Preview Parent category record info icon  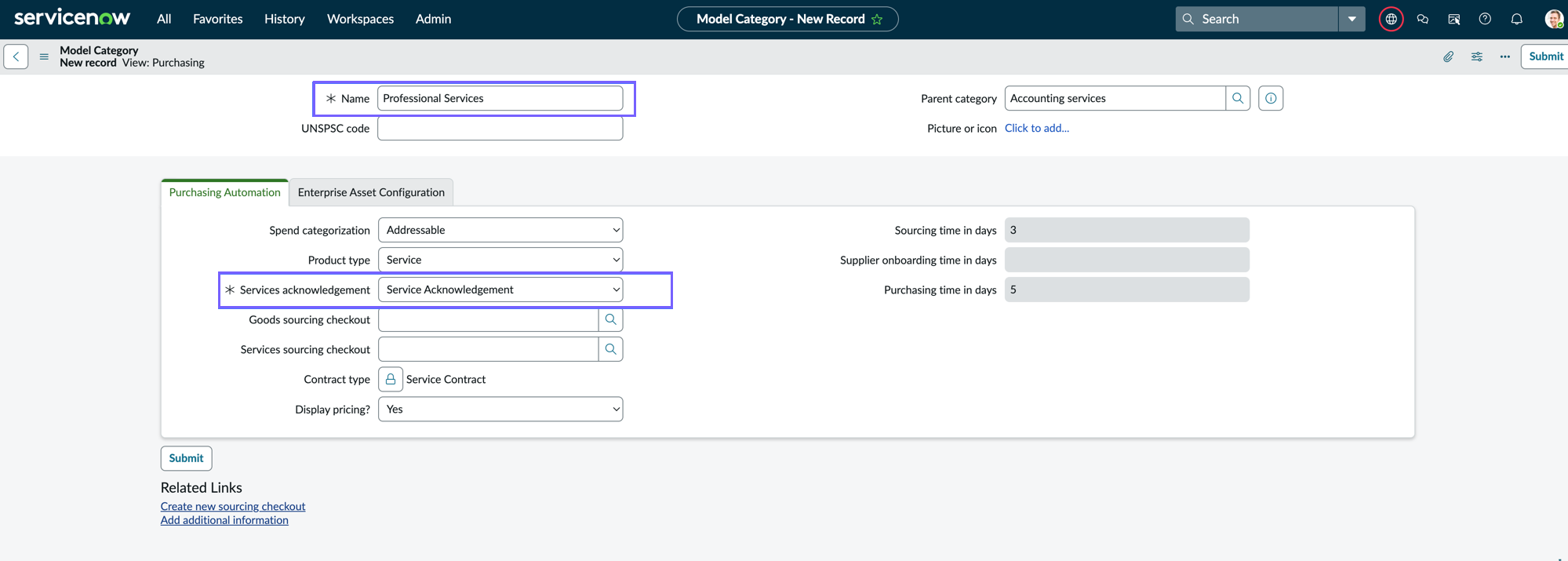[x=1271, y=98]
